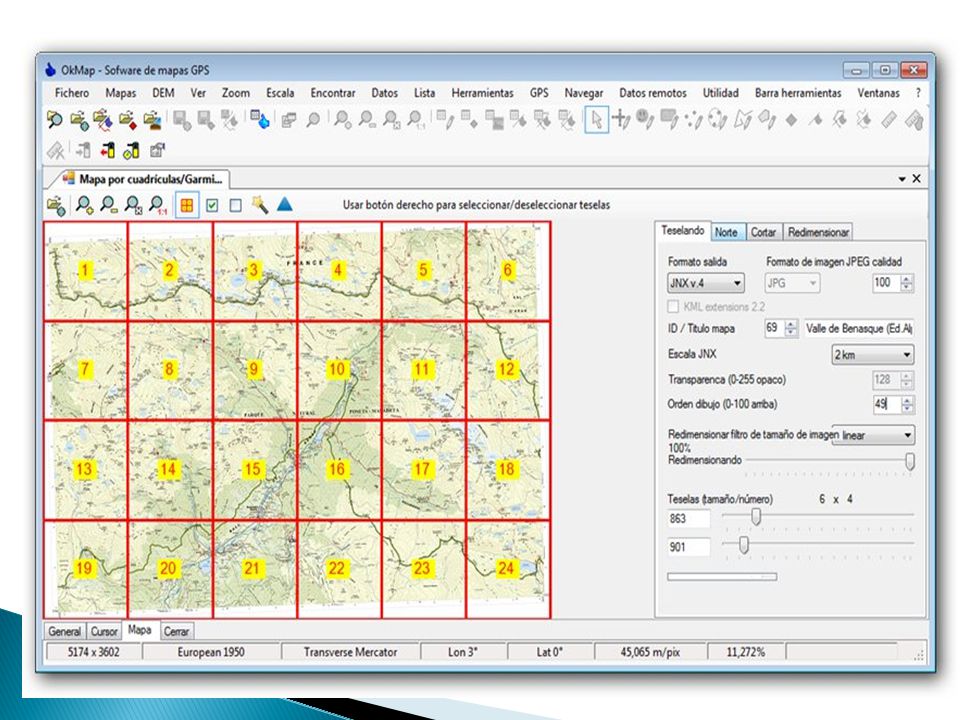Zoom out using the tile toolbar magnifier
The width and height of the screenshot is (960, 720).
click(x=109, y=205)
